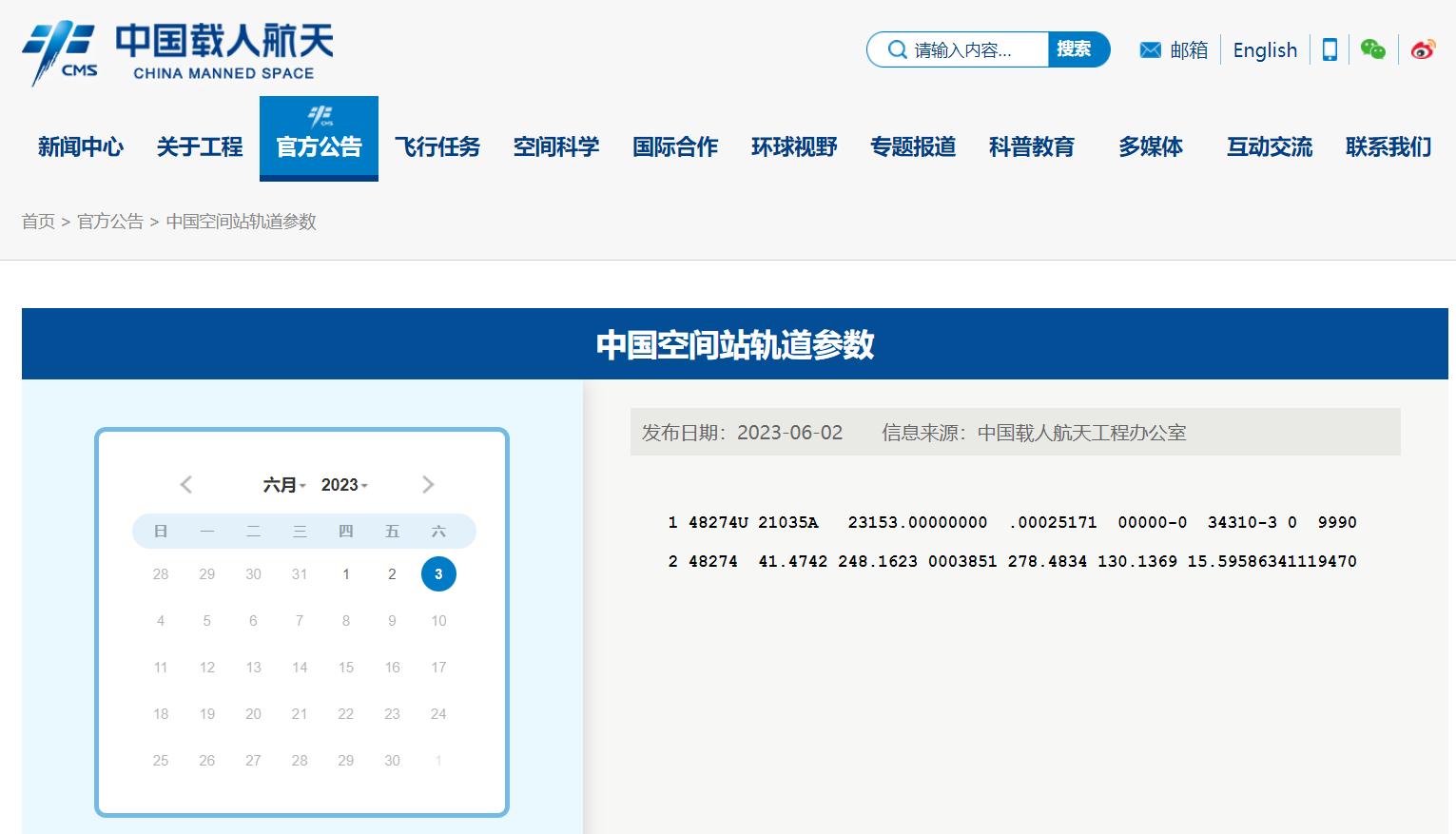Select June 3 on the calendar

coord(438,573)
